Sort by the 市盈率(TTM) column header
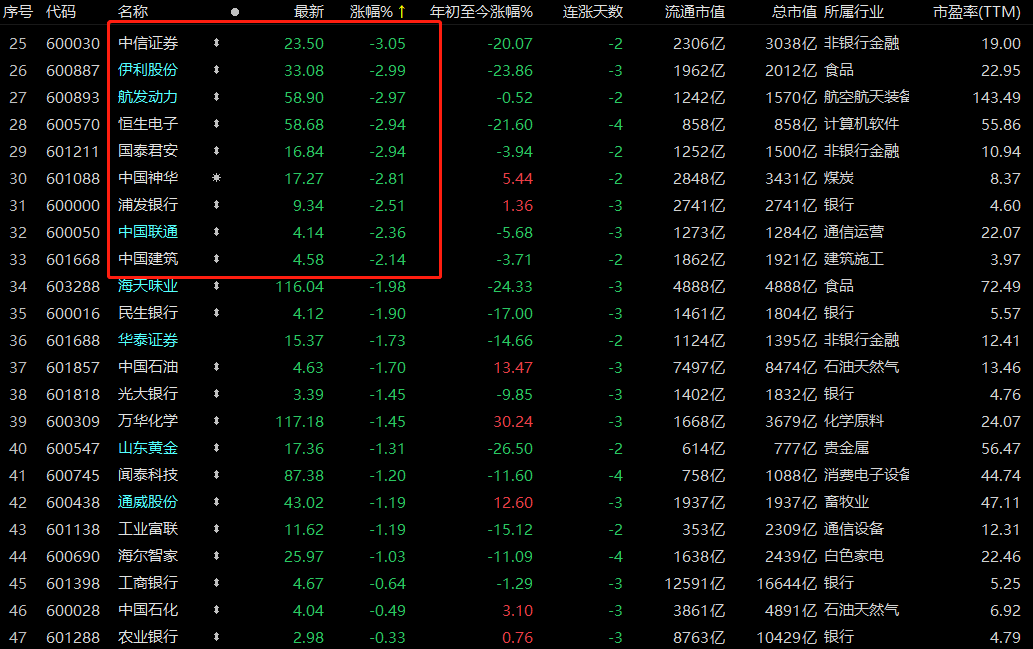1033x649 pixels. tap(976, 12)
